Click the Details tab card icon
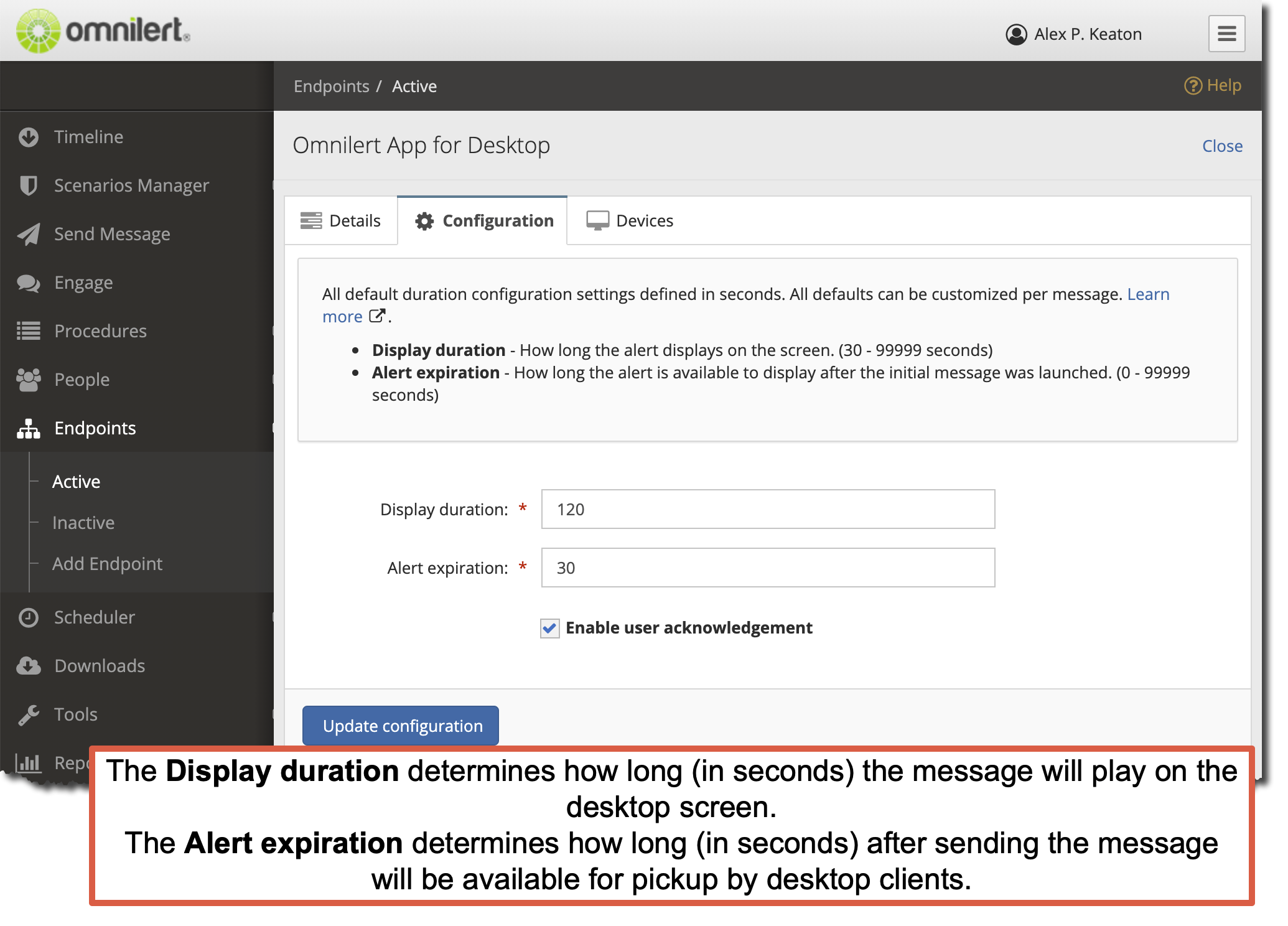 coord(311,221)
